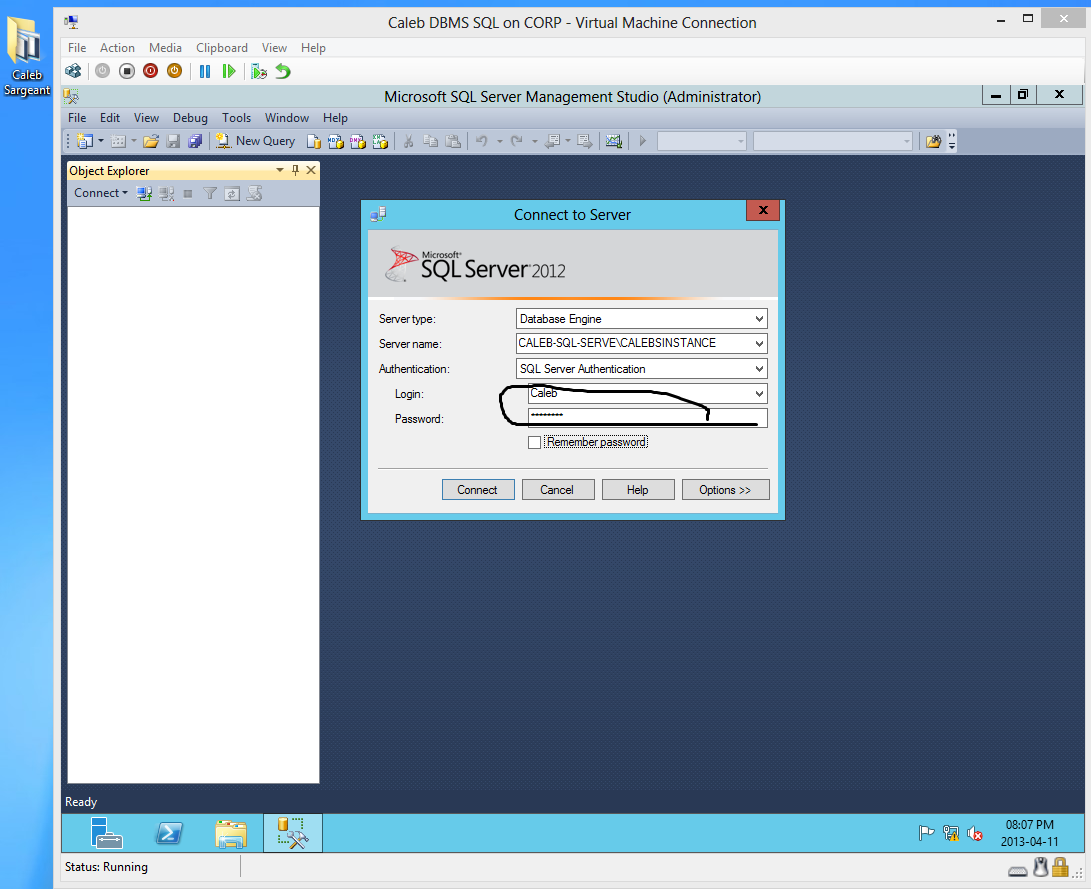Image resolution: width=1091 pixels, height=889 pixels.
Task: Open the toolbar overflow options arrow
Action: (x=952, y=141)
